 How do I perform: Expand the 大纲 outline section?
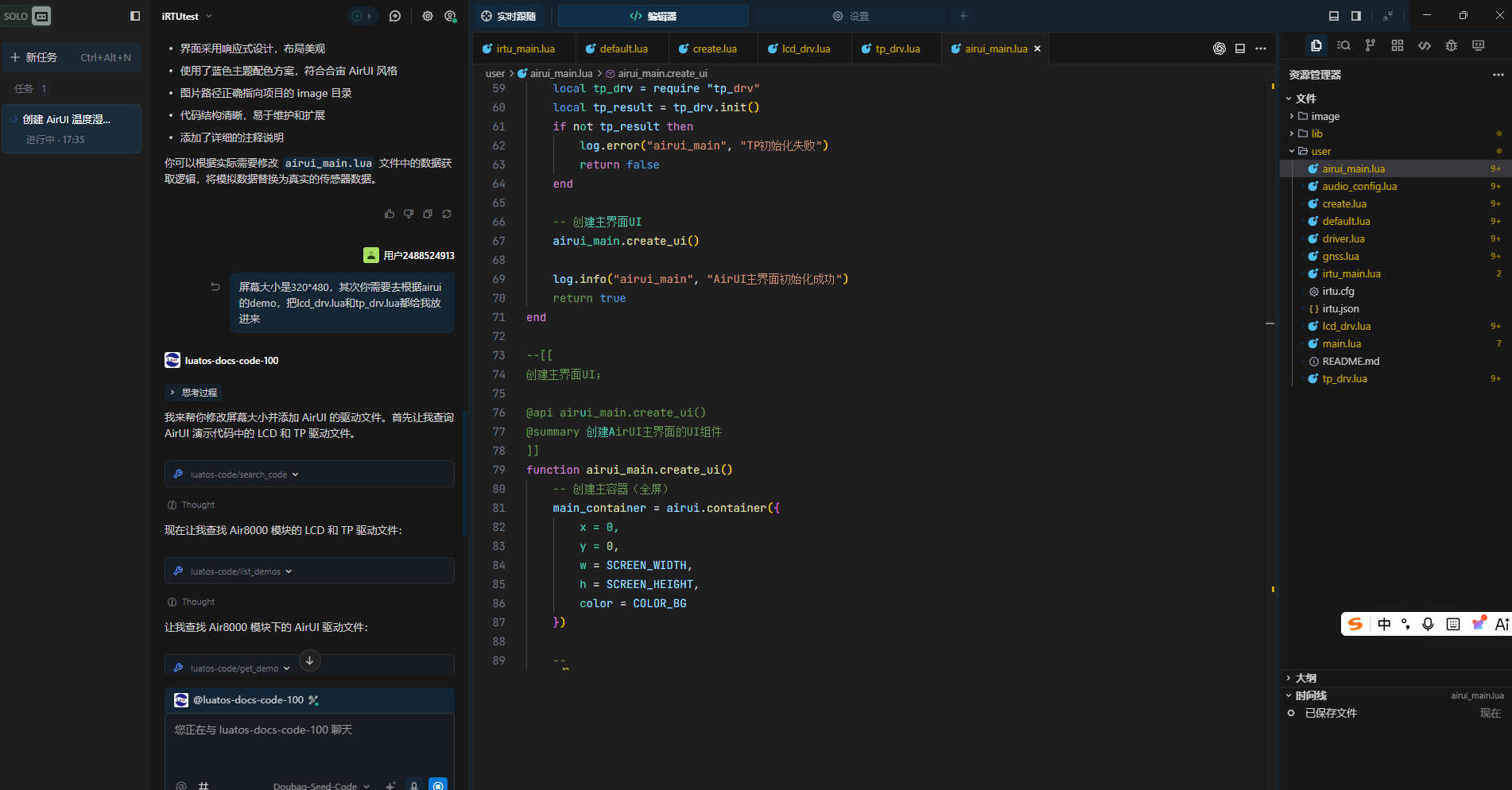click(1396, 678)
